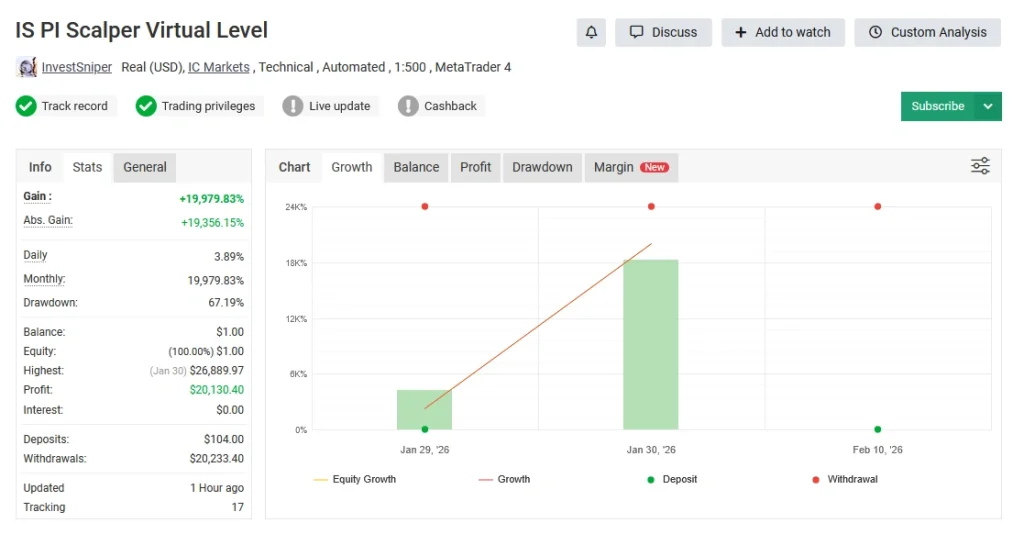
Task: Toggle the Withdrawal legend series
Action: pyautogui.click(x=845, y=479)
